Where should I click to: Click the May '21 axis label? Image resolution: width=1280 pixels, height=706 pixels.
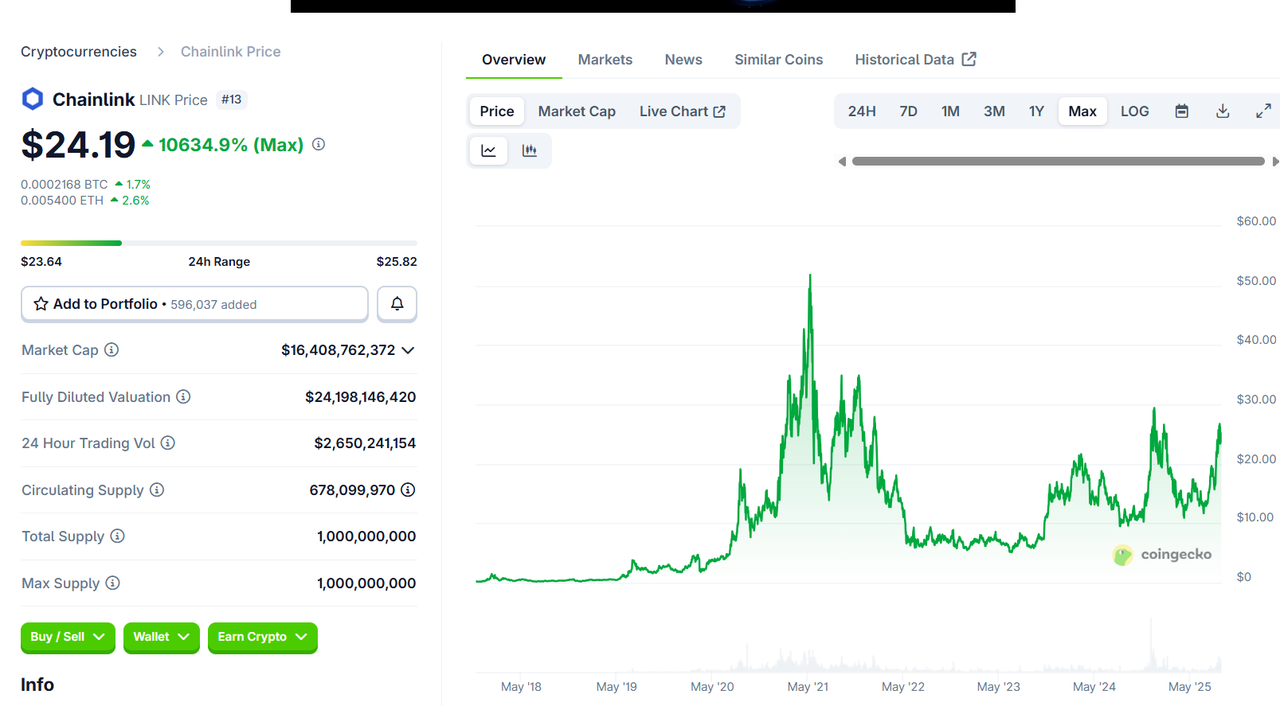pyautogui.click(x=808, y=687)
